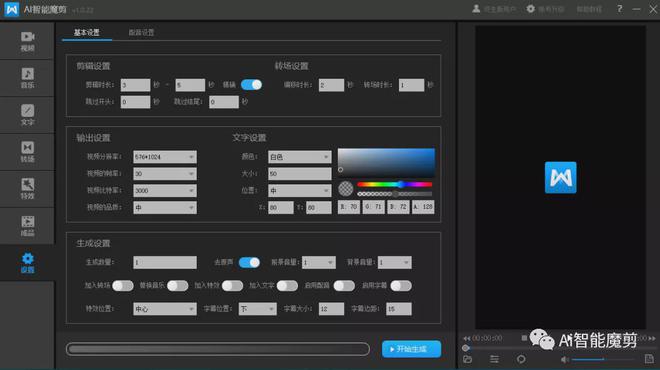Click the A: 128 alpha value field
Viewport: 660px width, 370px height.
[423, 207]
